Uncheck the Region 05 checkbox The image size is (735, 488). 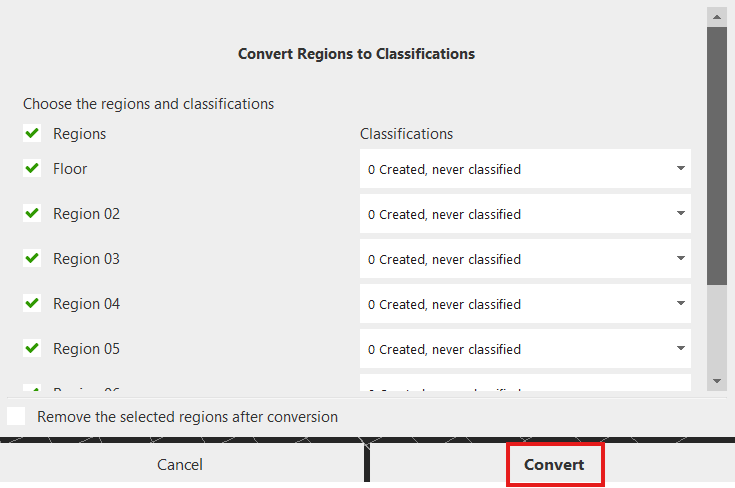[x=32, y=349]
